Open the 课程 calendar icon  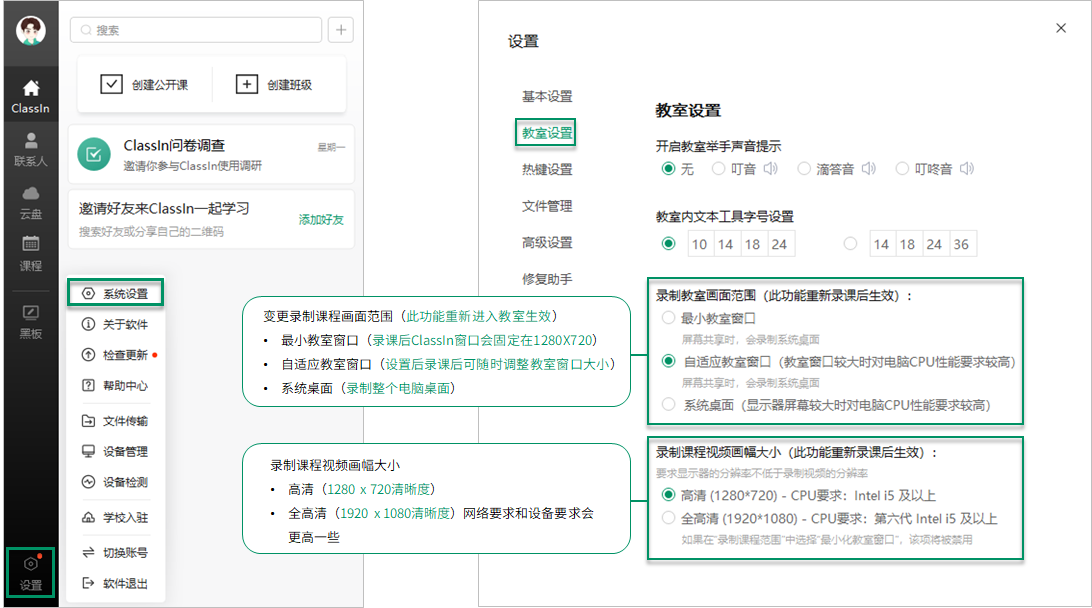point(31,254)
